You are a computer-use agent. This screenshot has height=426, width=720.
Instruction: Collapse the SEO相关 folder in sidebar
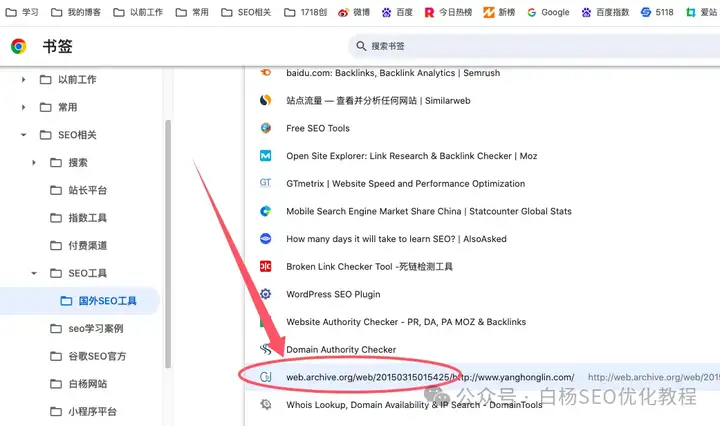click(x=23, y=135)
